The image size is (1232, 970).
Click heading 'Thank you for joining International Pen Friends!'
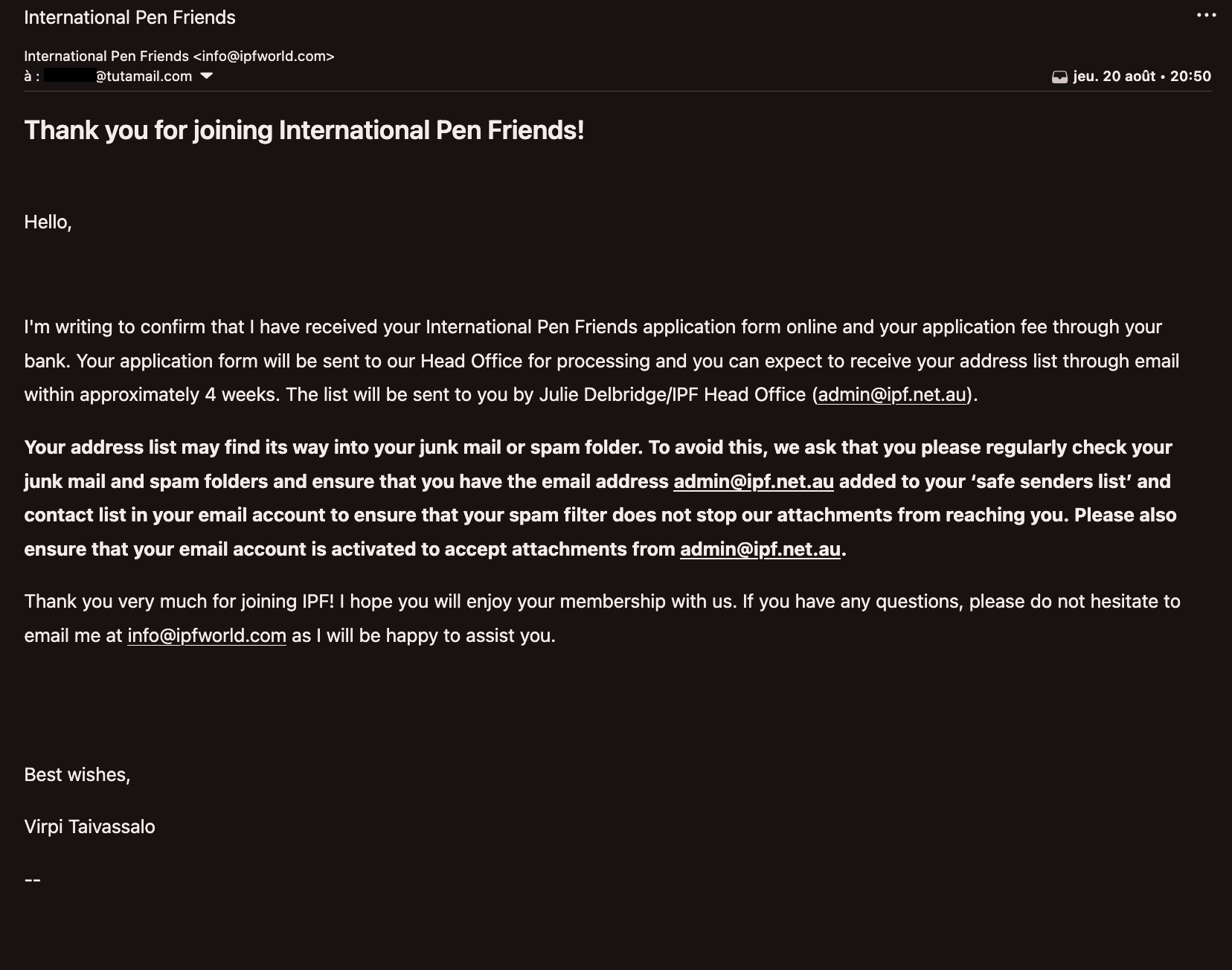pos(304,130)
